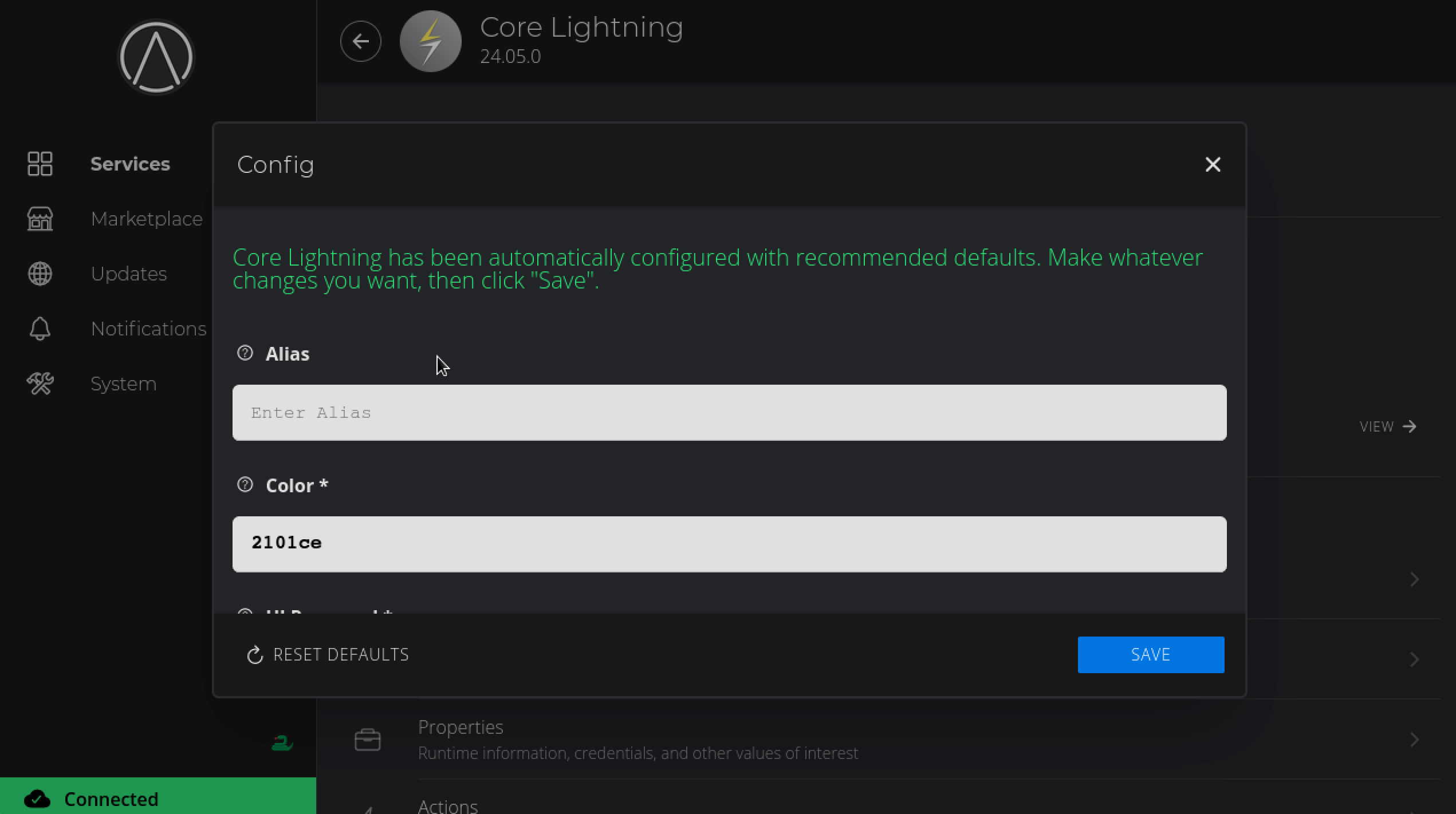Click the Notifications bell icon
The width and height of the screenshot is (1456, 814).
coord(40,328)
